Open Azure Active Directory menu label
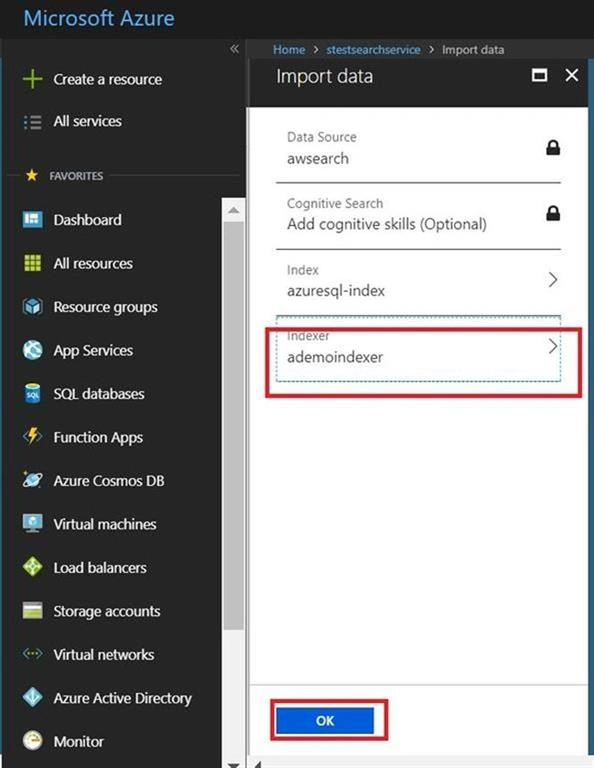 click(x=122, y=698)
